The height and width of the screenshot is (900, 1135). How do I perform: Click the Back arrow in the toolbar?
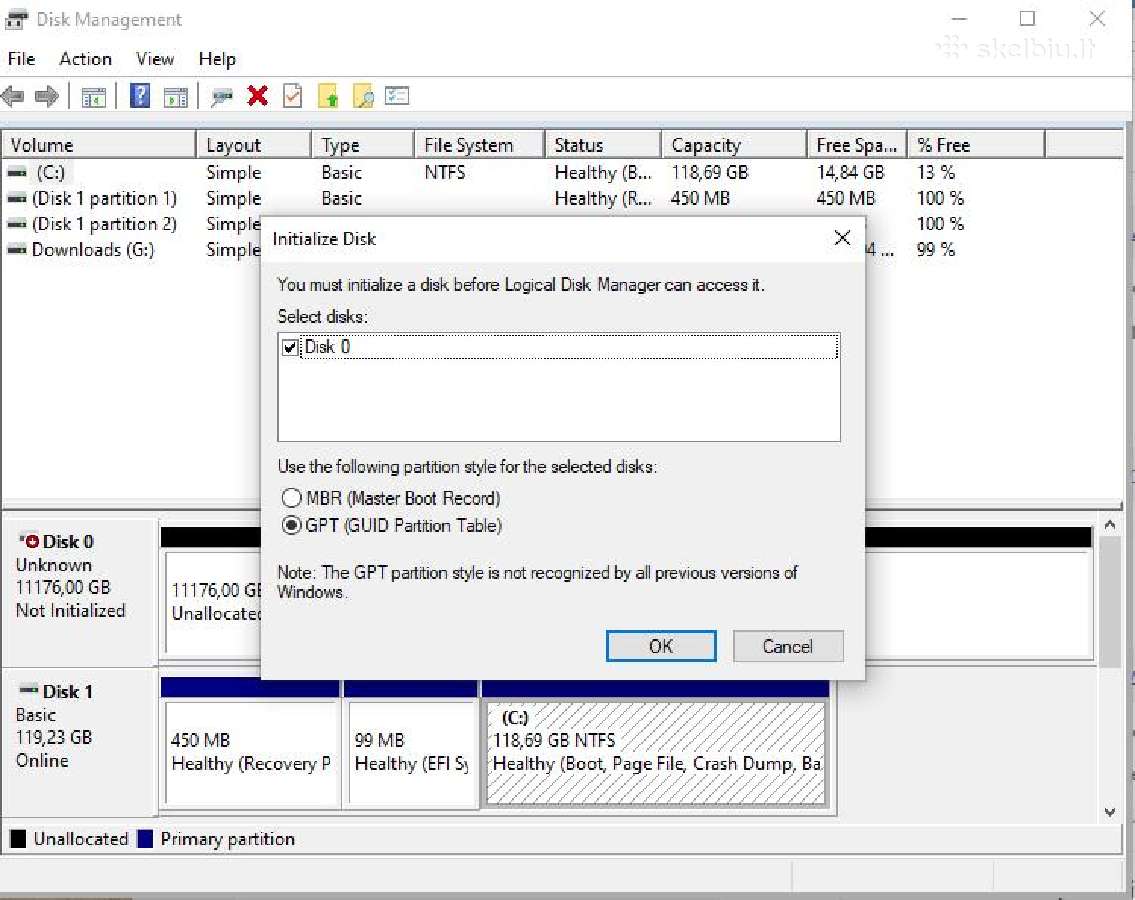pos(13,96)
